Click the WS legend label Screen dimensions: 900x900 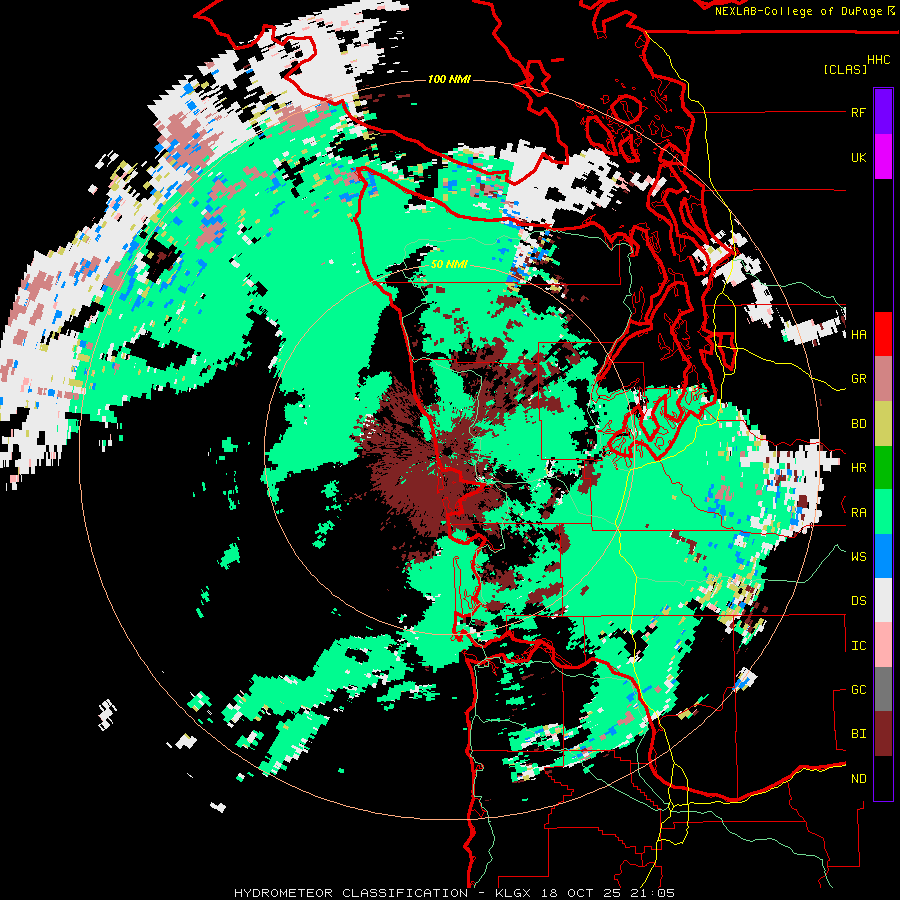[858, 556]
